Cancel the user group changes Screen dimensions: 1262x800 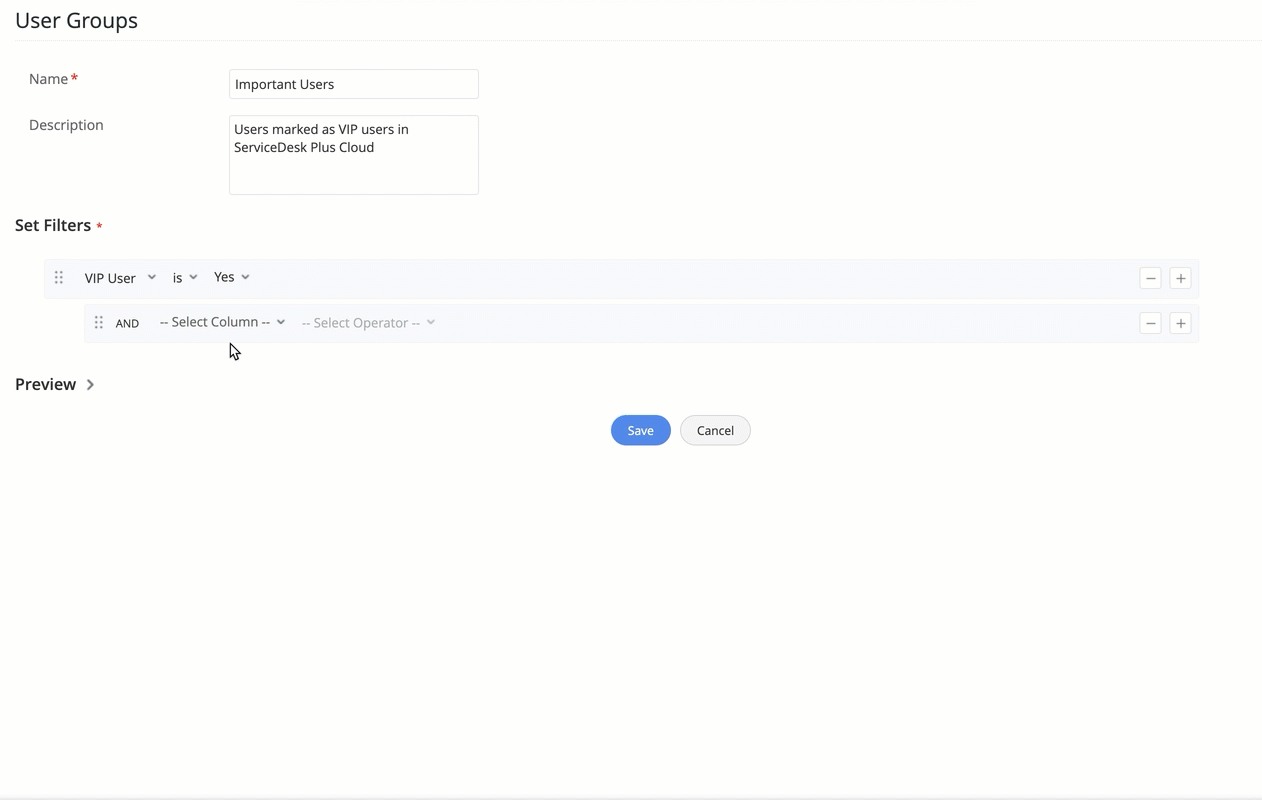tap(715, 430)
